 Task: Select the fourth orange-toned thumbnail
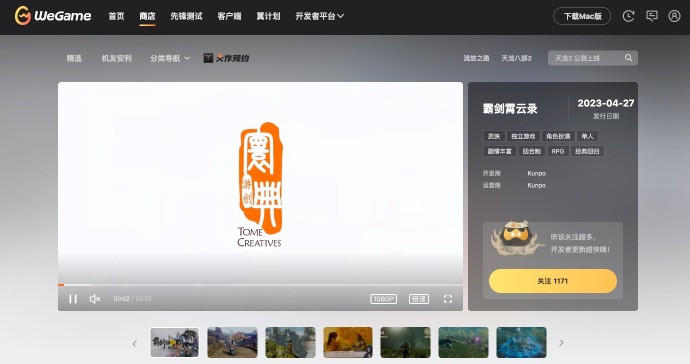(348, 342)
